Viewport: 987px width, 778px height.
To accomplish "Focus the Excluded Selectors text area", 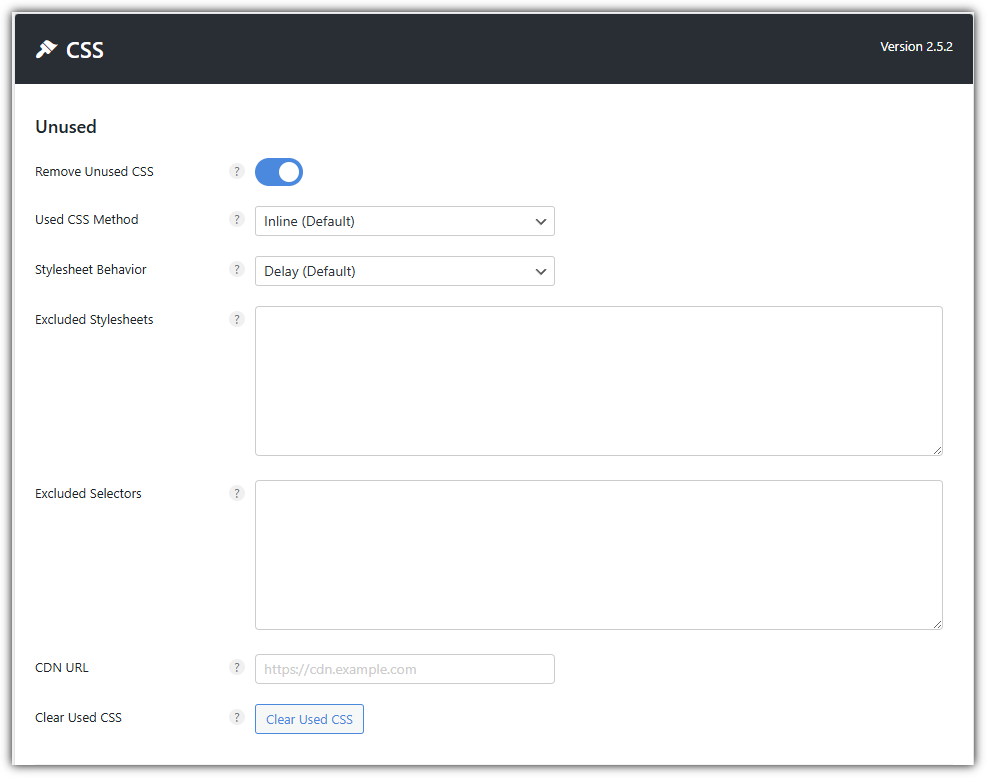I will coord(598,554).
